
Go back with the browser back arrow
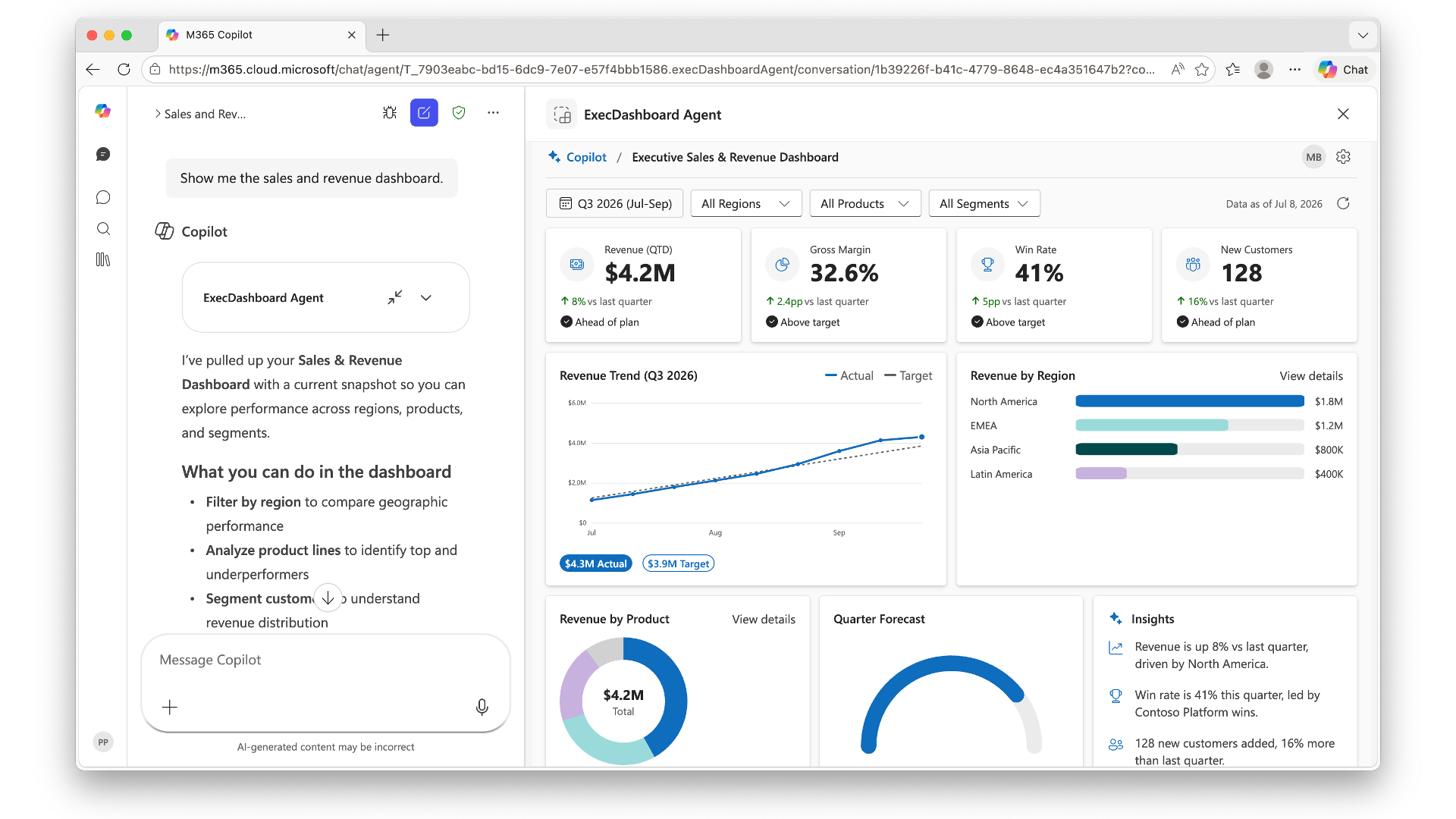(93, 70)
